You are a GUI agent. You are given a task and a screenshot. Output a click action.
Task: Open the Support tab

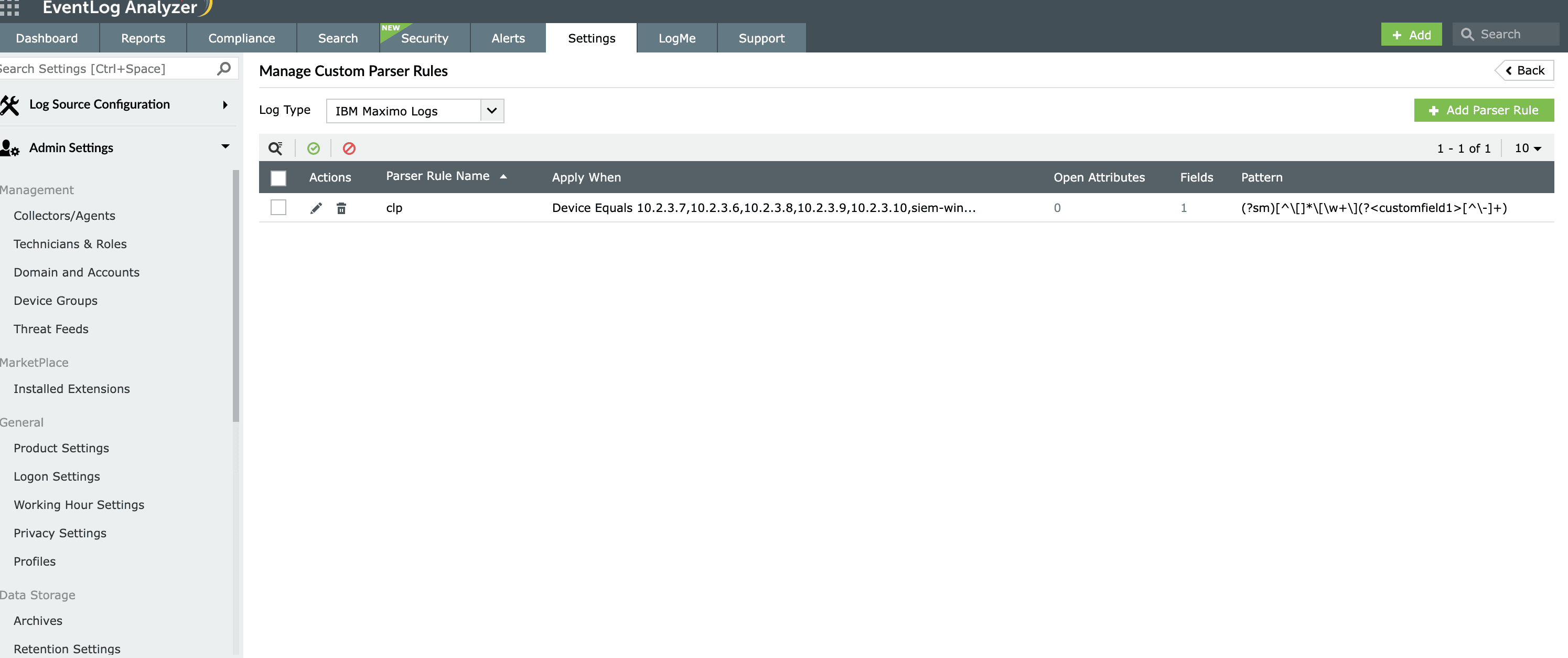pyautogui.click(x=761, y=38)
